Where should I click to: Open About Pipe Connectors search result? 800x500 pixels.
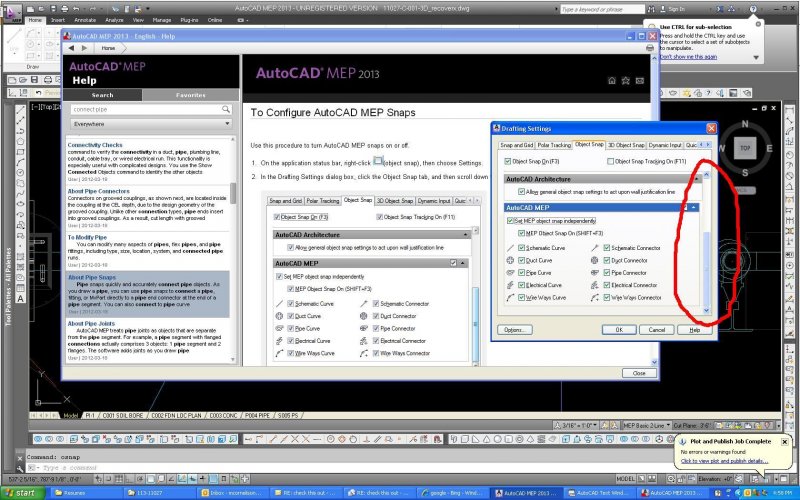pos(98,191)
